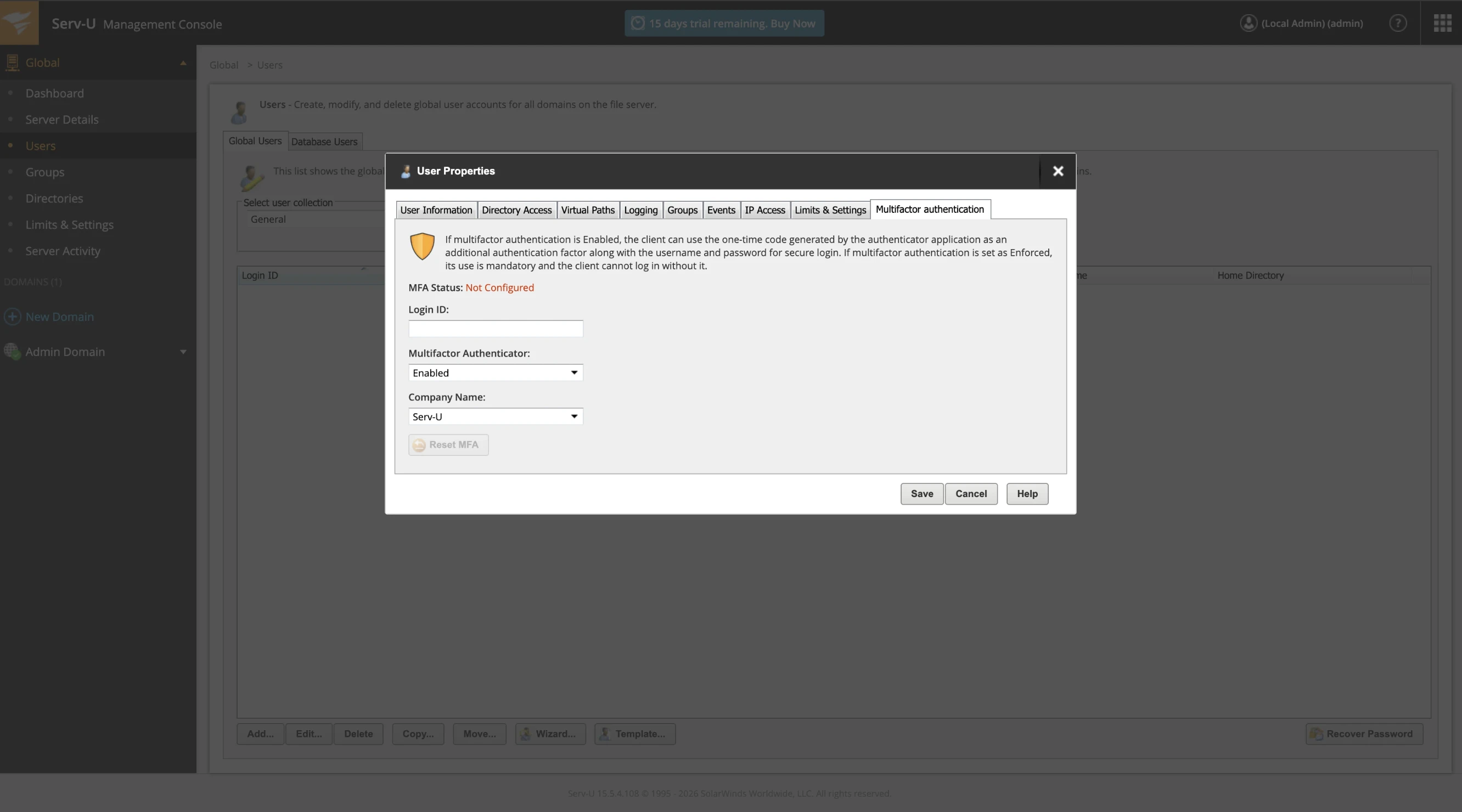Image resolution: width=1462 pixels, height=812 pixels.
Task: Open the user Template... button
Action: pos(634,734)
